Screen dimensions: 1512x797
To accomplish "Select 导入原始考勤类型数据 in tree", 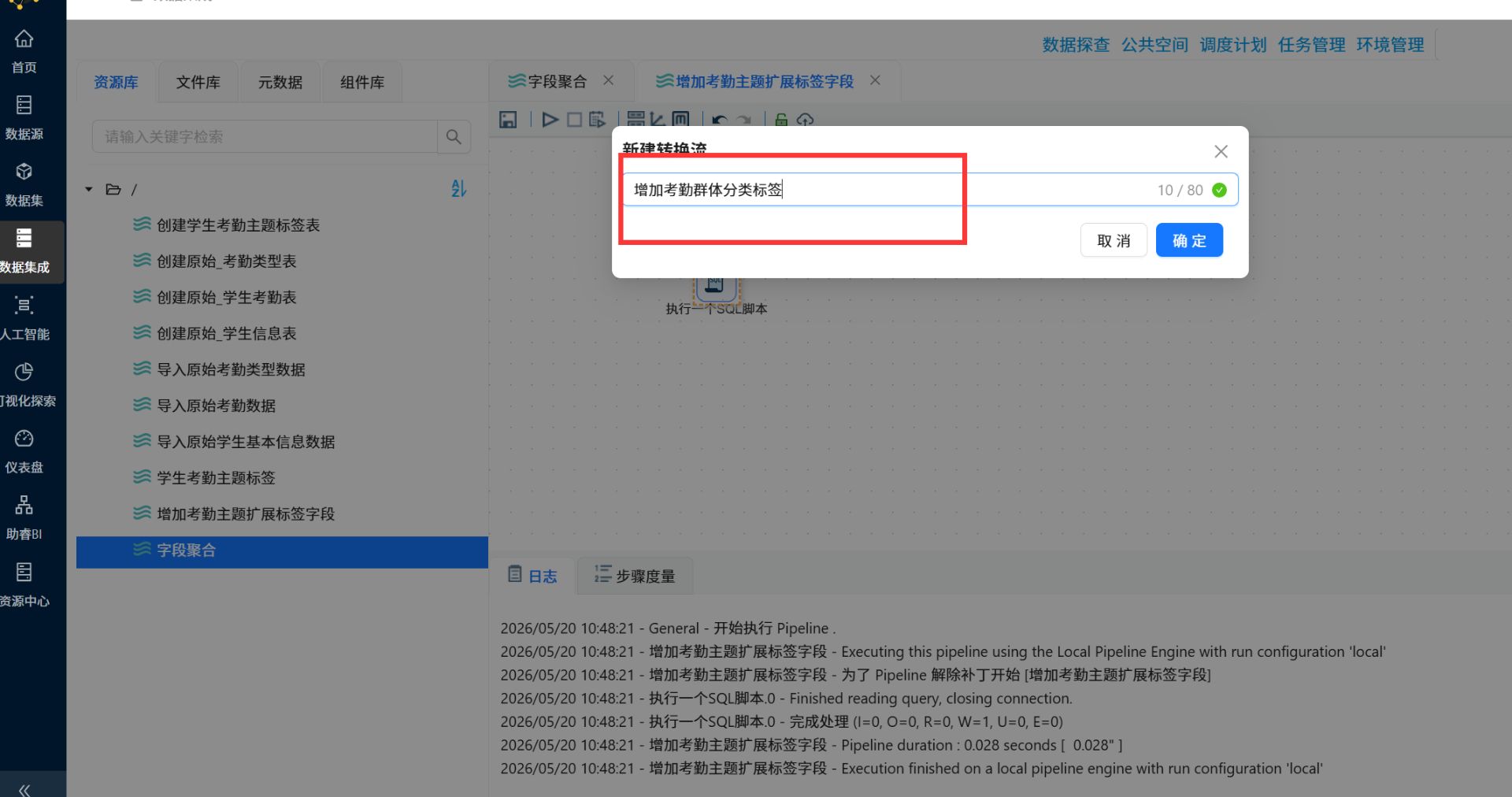I will [231, 369].
